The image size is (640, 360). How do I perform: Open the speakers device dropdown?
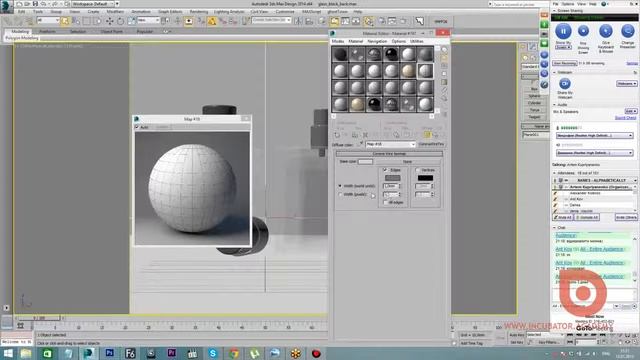click(x=595, y=153)
